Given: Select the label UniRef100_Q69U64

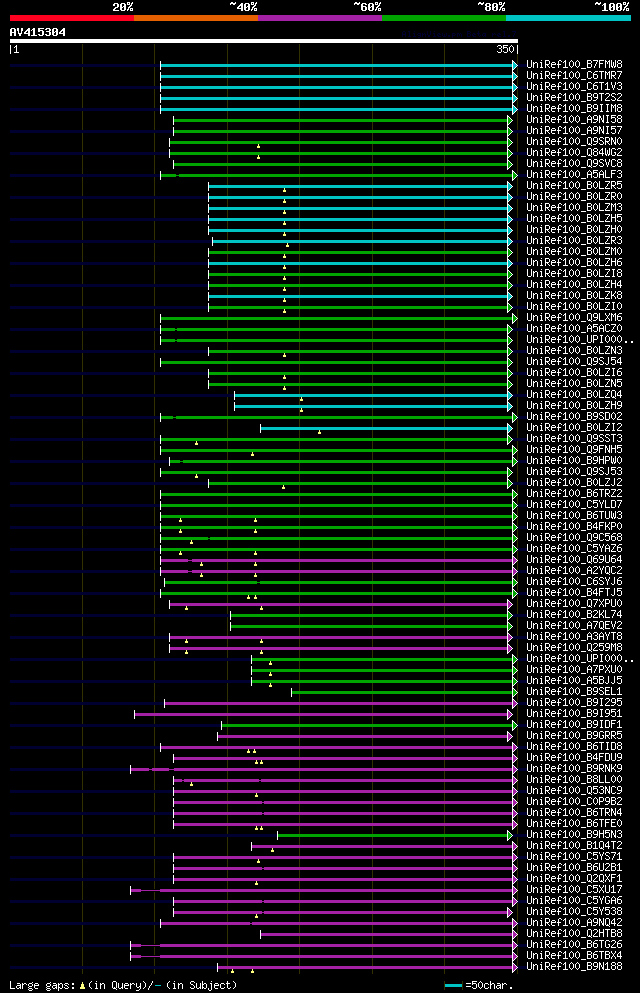Looking at the screenshot, I should pyautogui.click(x=574, y=560).
